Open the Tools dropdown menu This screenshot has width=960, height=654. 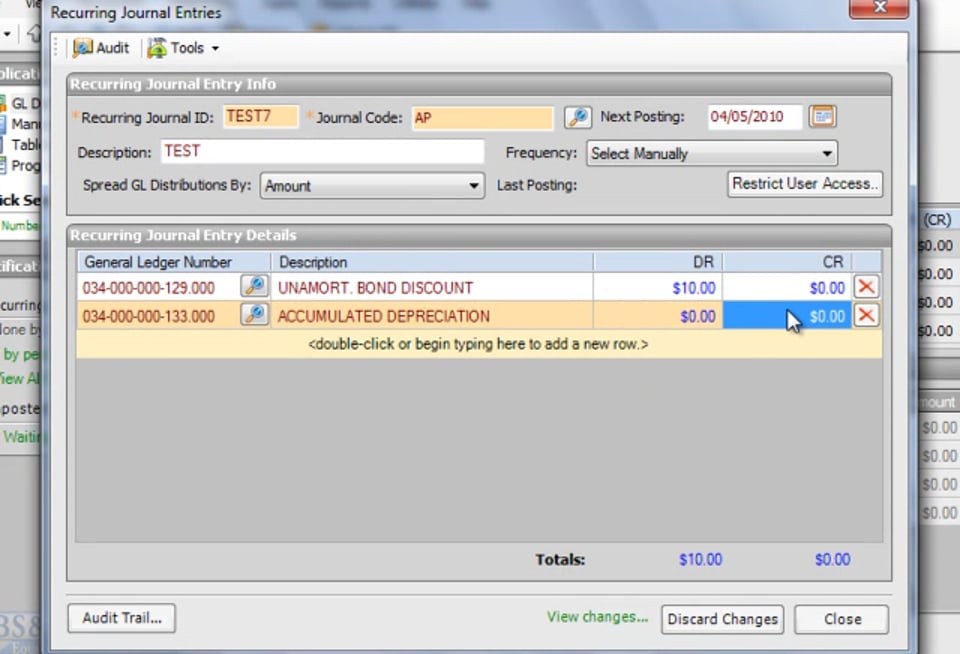[x=183, y=48]
